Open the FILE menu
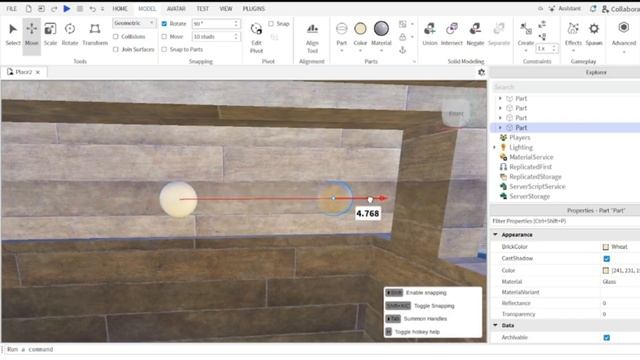This screenshot has height=360, width=640. 11,9
